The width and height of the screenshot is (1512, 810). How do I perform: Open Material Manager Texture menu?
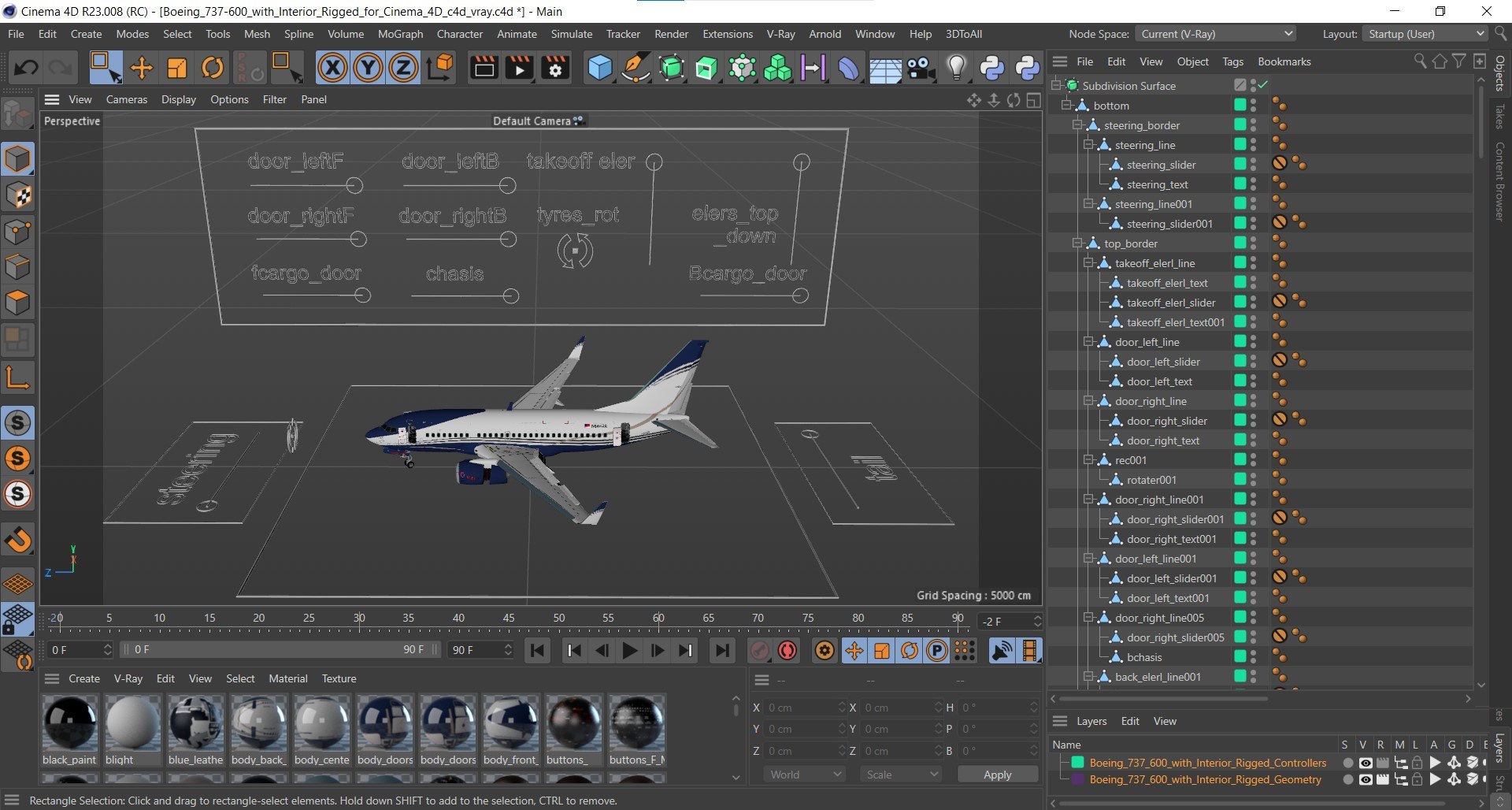339,678
